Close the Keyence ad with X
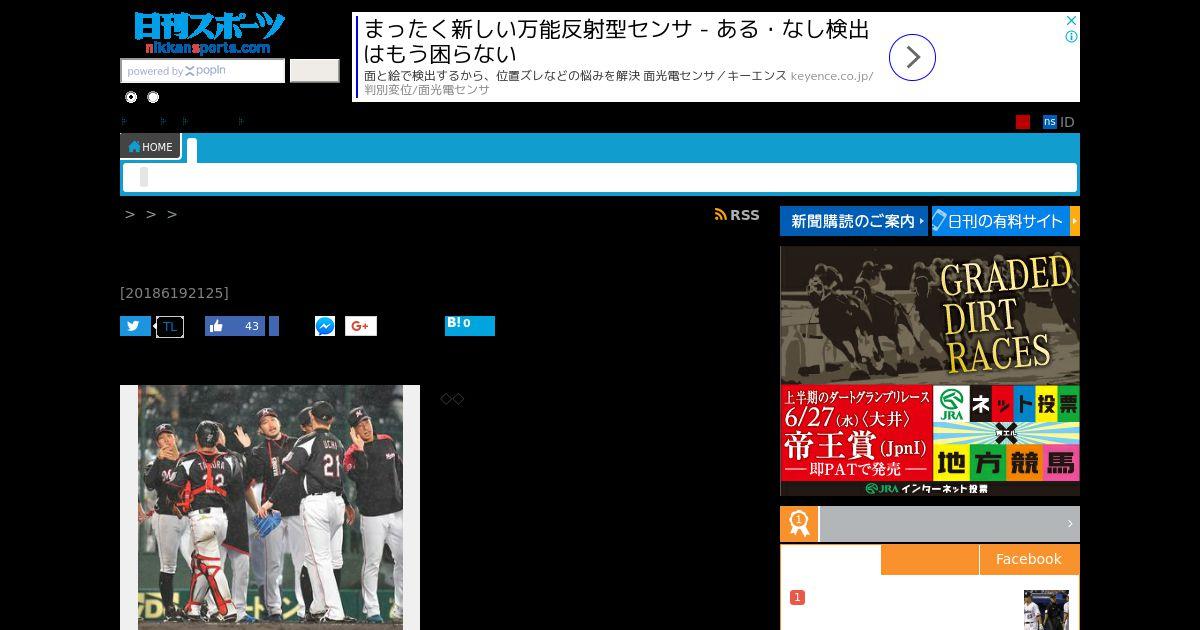The image size is (1200, 630). [x=1071, y=20]
